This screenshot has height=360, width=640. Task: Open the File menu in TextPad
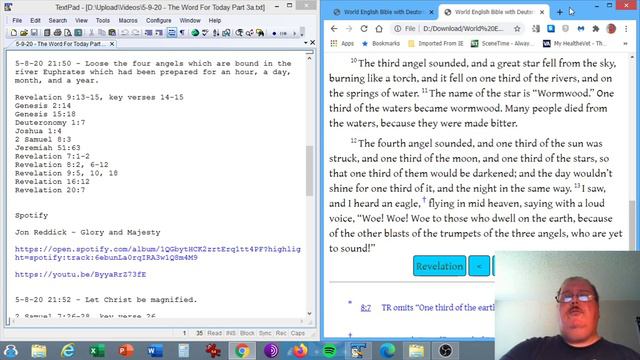[17, 20]
